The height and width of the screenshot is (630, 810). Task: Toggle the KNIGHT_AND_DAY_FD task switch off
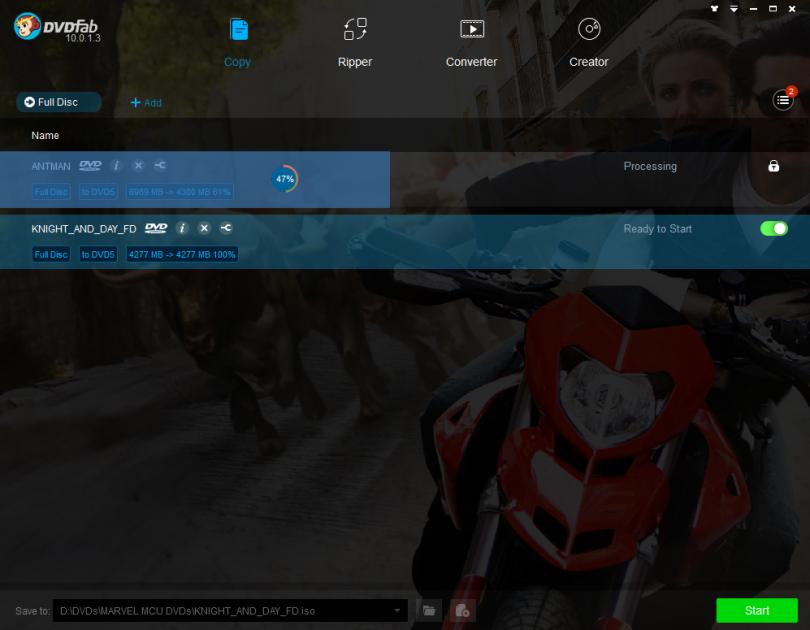point(774,228)
